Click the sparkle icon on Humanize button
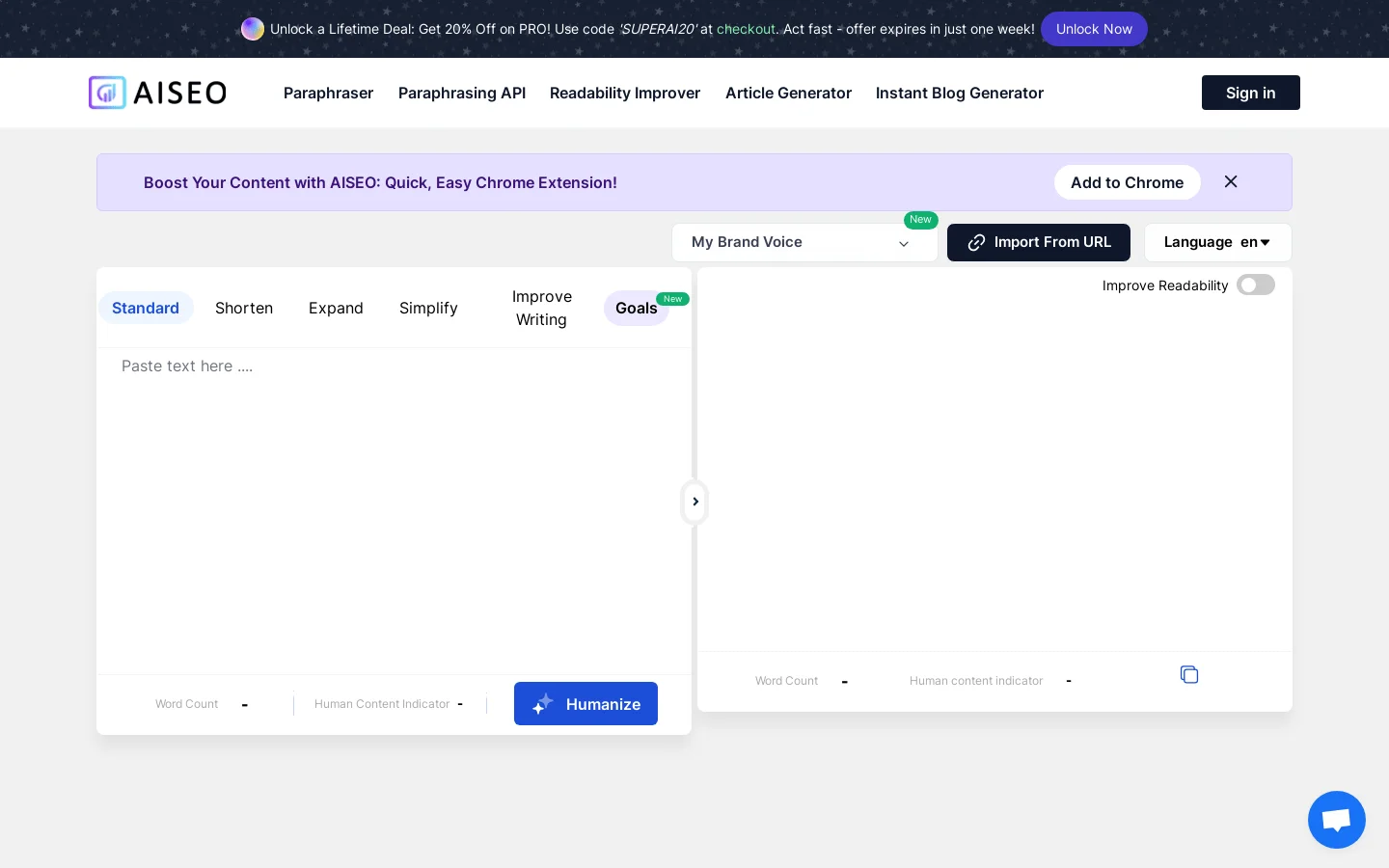The height and width of the screenshot is (868, 1389). point(543,704)
